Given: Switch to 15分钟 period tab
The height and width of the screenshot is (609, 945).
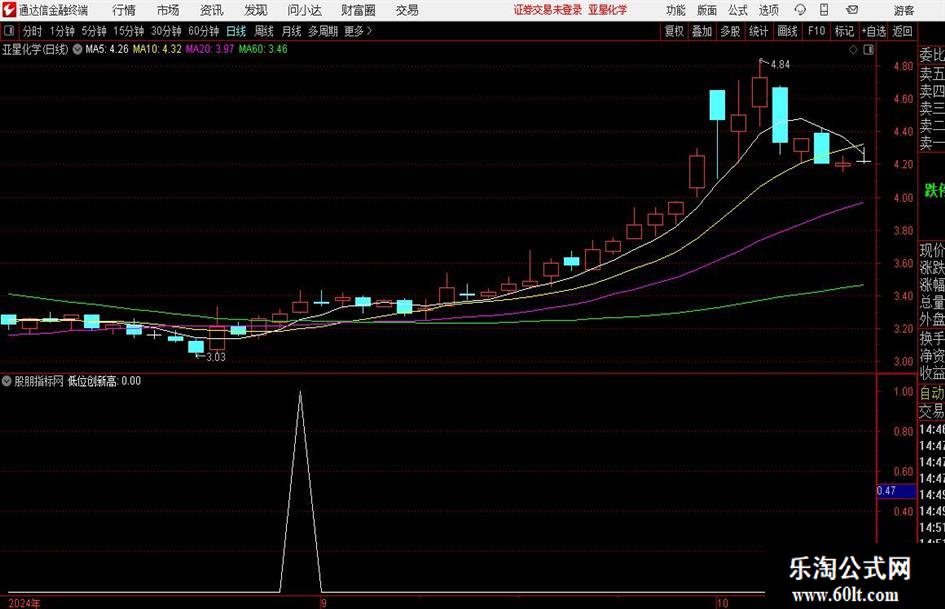Looking at the screenshot, I should 129,31.
